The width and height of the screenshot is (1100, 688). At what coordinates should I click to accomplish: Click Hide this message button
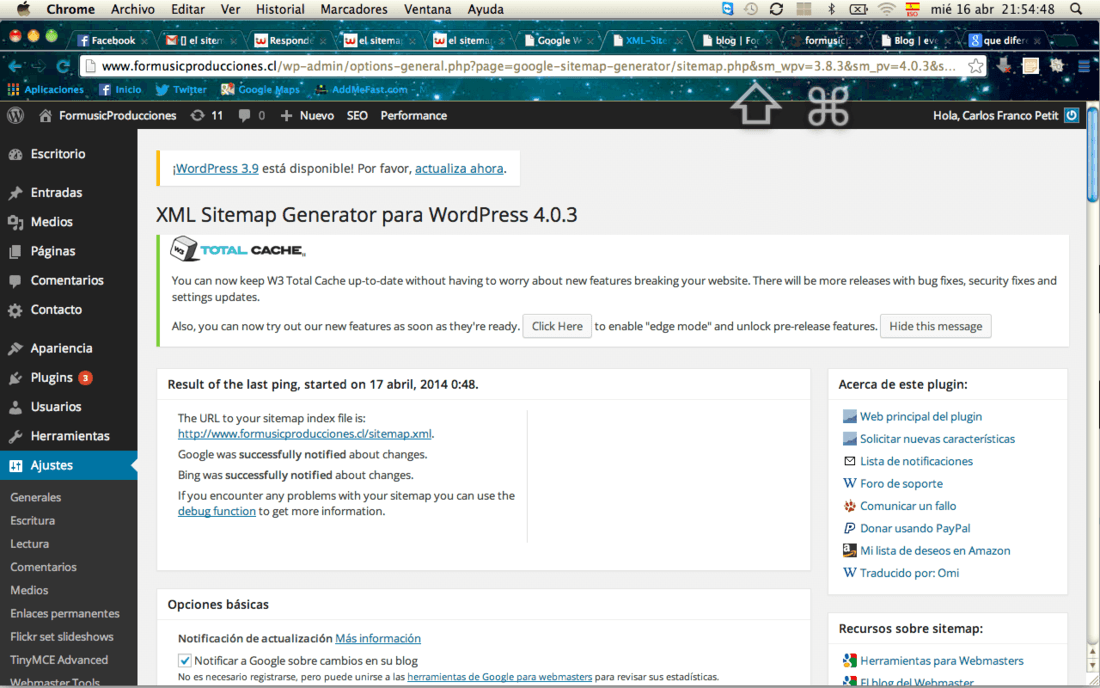[936, 326]
